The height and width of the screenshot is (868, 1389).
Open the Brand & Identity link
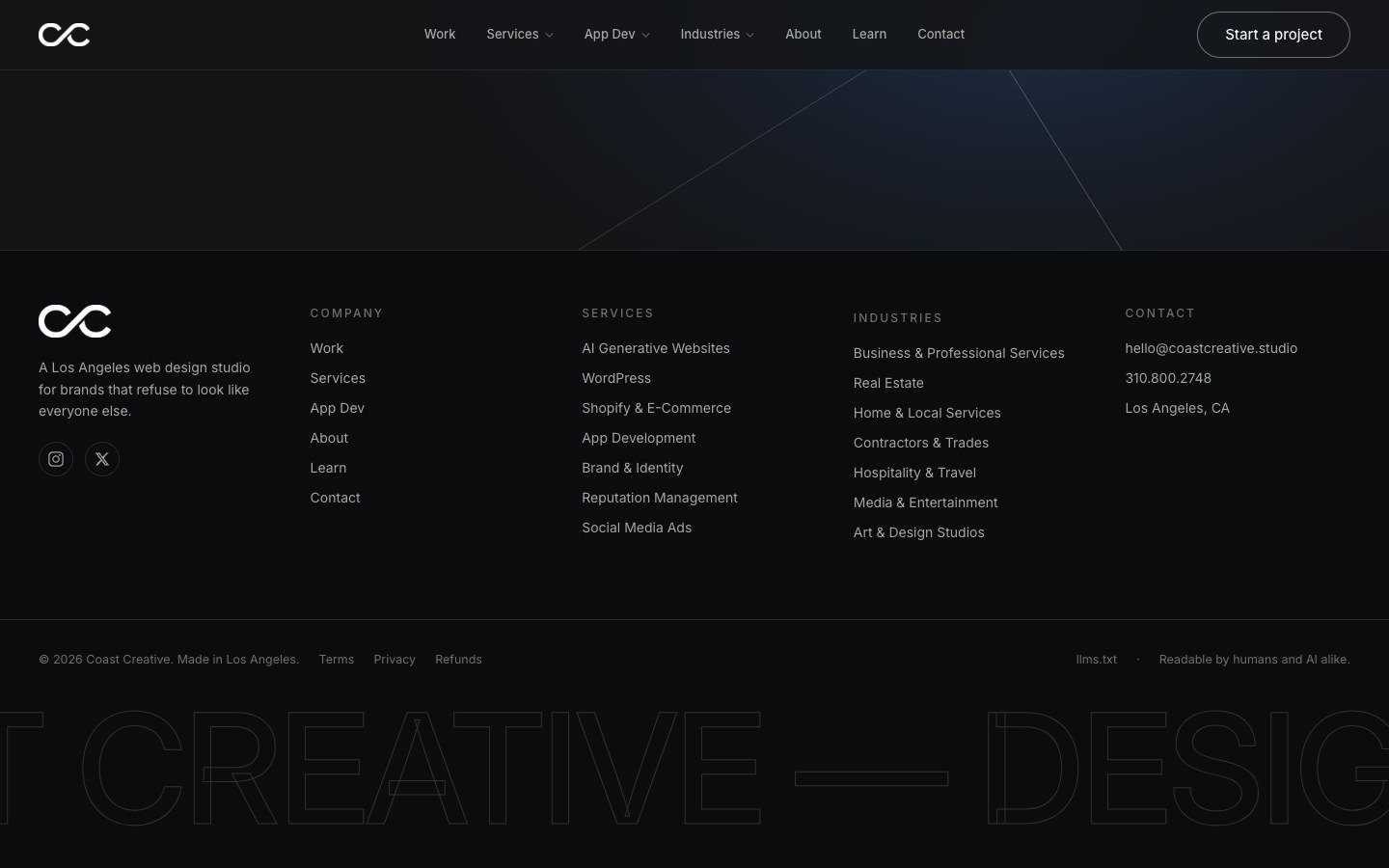coord(632,468)
